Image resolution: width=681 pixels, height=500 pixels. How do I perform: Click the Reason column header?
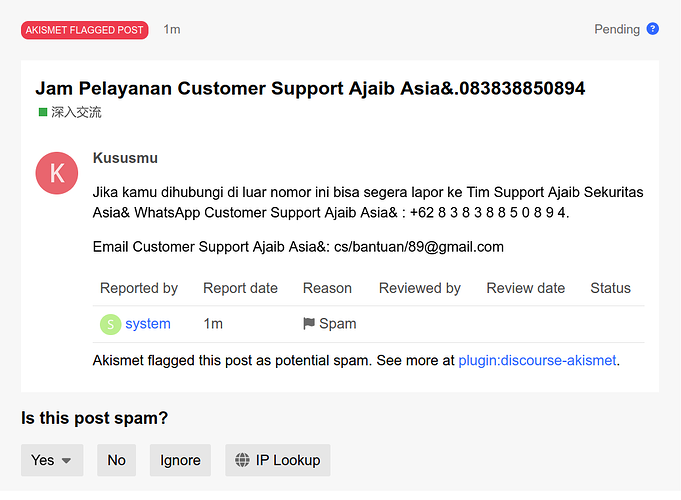tap(327, 288)
